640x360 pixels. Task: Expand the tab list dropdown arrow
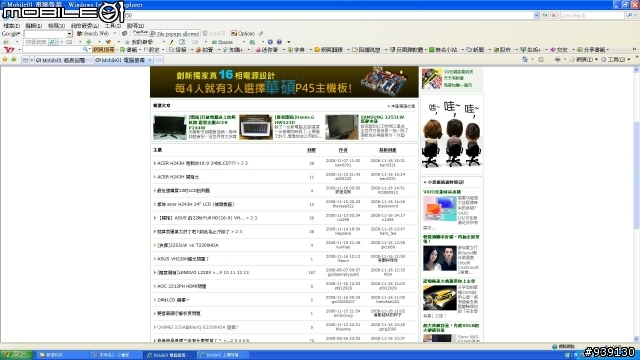31,60
